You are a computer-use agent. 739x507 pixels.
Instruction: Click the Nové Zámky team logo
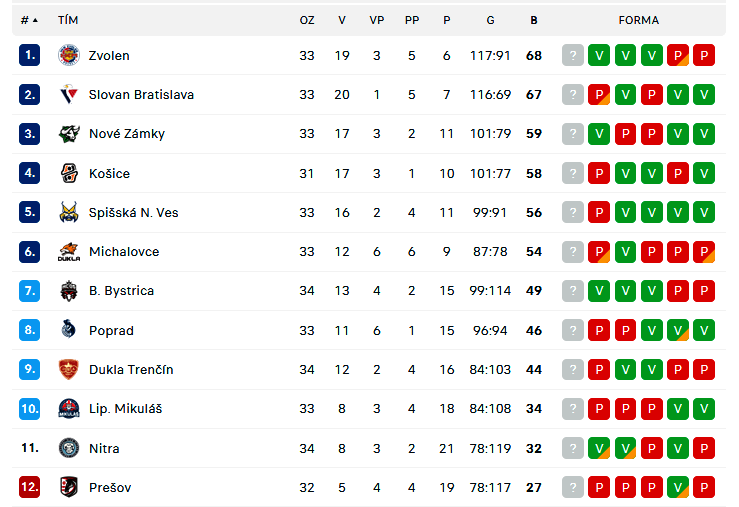(x=69, y=133)
